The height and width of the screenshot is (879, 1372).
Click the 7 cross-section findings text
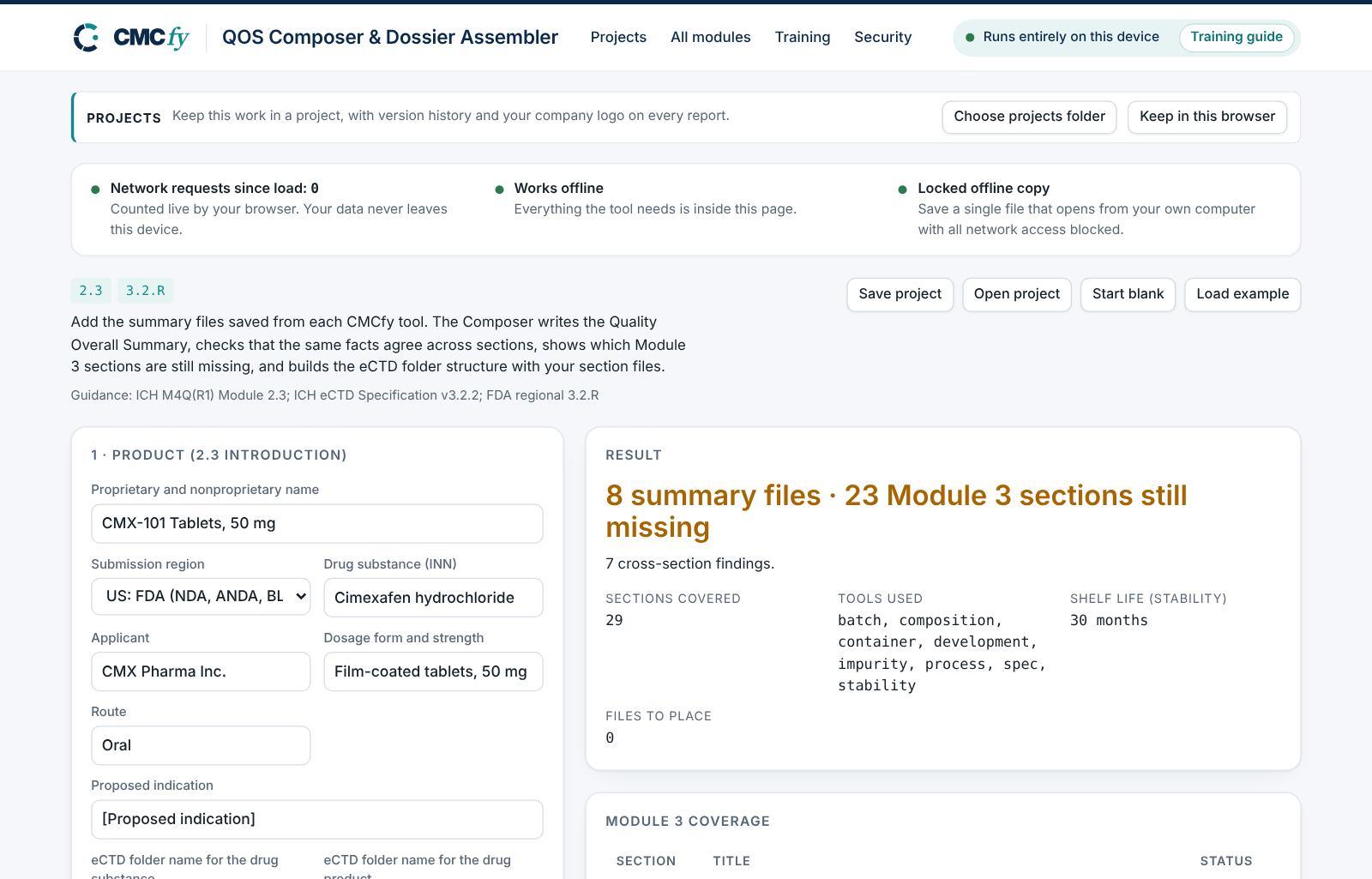(x=689, y=563)
